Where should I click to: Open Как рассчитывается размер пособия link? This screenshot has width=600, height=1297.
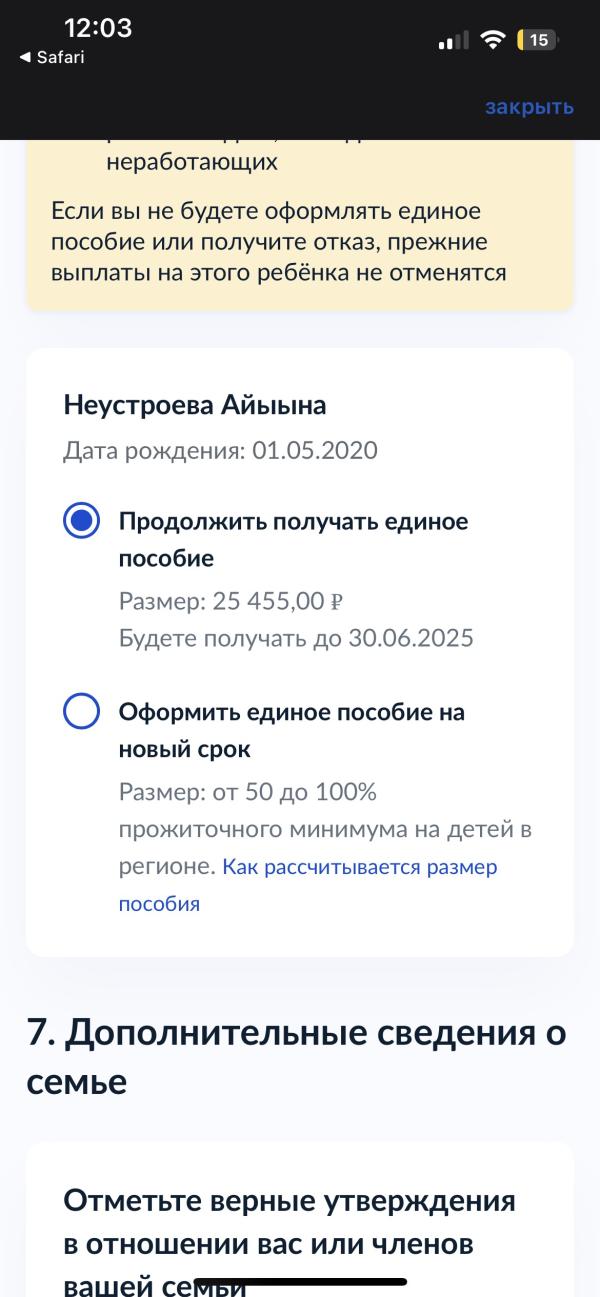[308, 885]
